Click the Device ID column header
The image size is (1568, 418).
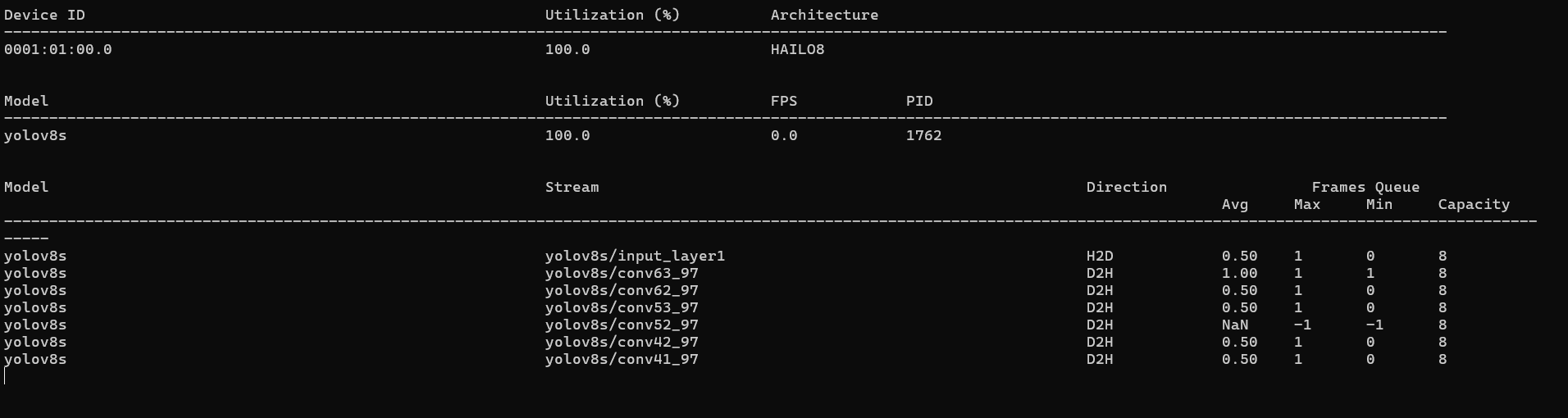click(x=44, y=15)
